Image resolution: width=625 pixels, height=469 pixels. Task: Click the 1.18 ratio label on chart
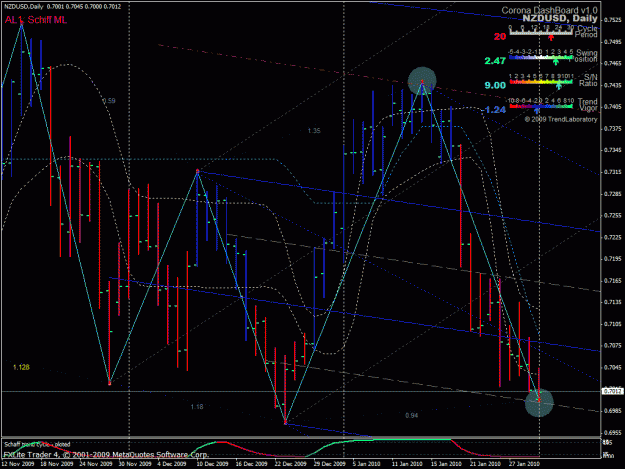(197, 406)
